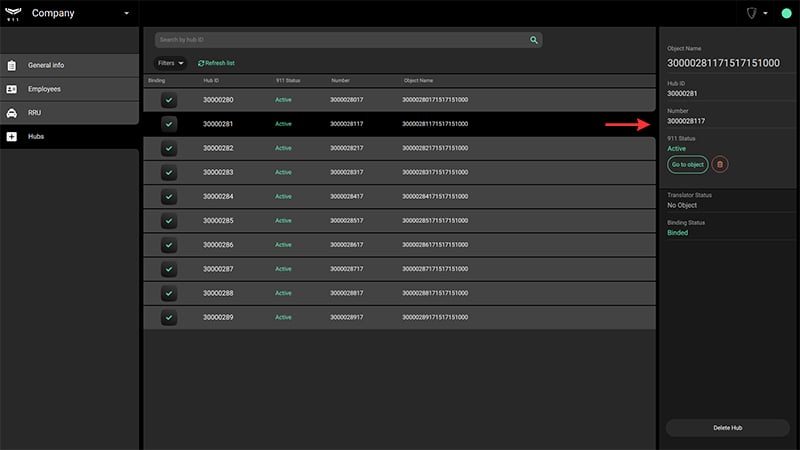This screenshot has width=800, height=450.
Task: Open the Employees section
Action: 69,89
